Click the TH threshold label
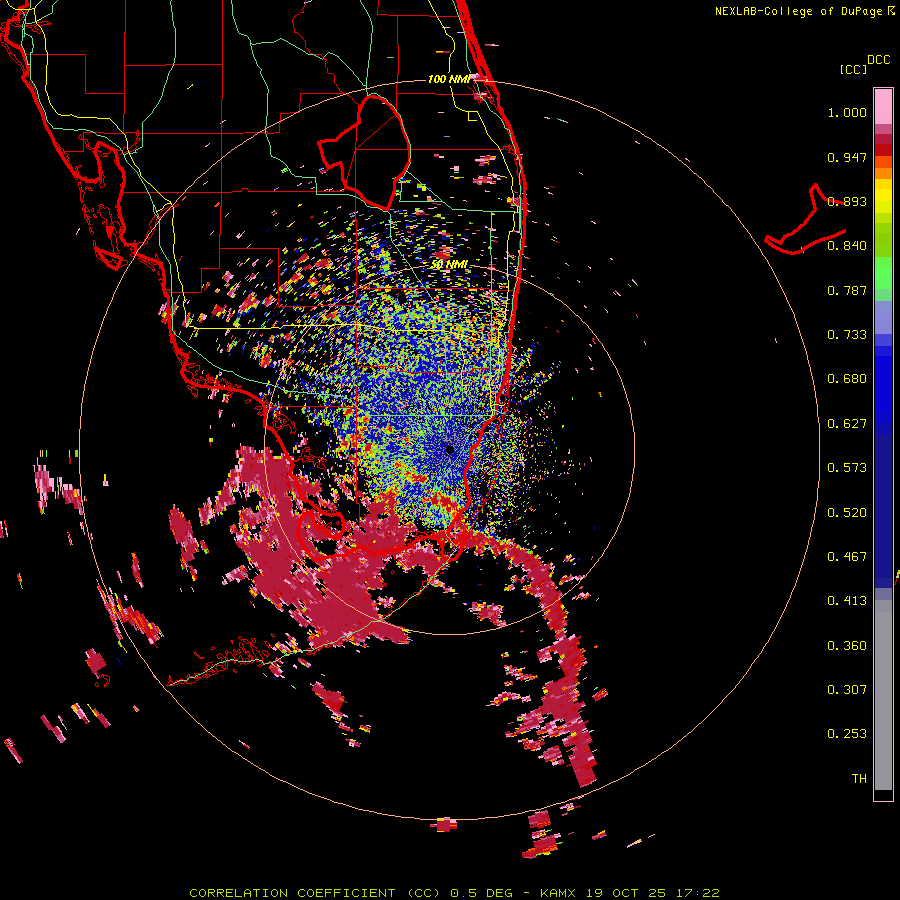Image resolution: width=900 pixels, height=900 pixels. (859, 778)
